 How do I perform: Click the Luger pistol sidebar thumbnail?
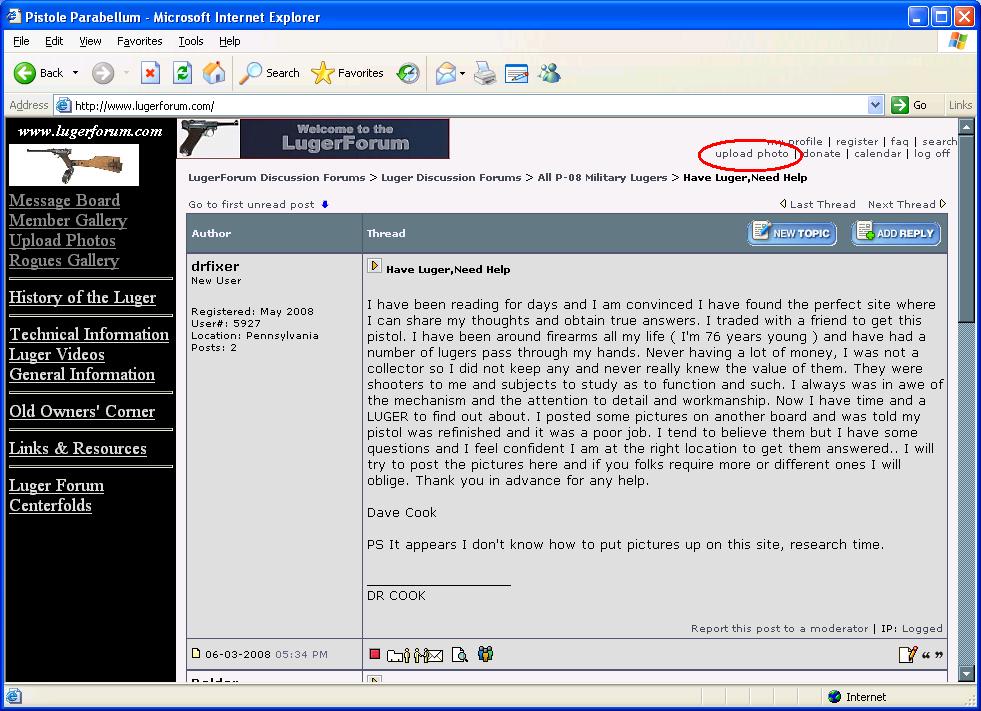pyautogui.click(x=74, y=165)
